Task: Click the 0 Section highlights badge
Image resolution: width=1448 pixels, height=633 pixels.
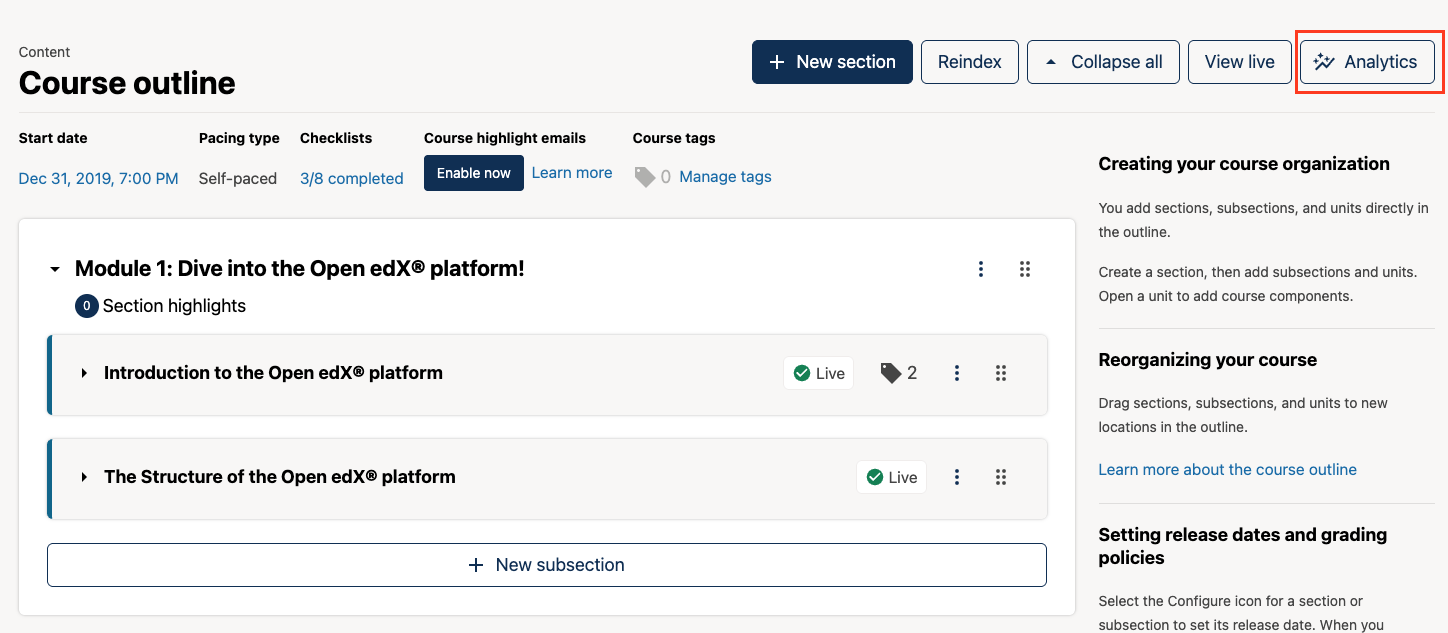Action: (x=88, y=305)
